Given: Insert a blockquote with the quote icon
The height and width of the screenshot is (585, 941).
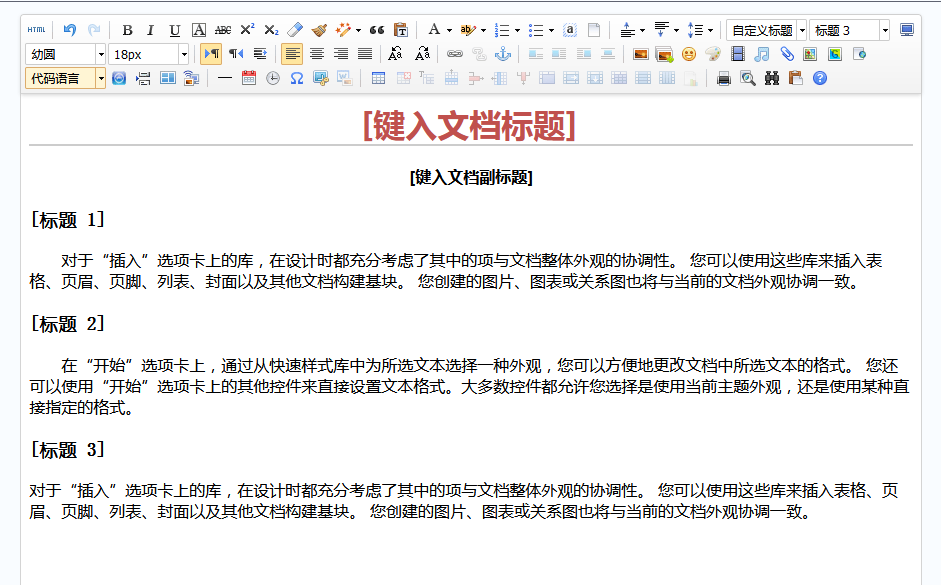Looking at the screenshot, I should tap(375, 30).
